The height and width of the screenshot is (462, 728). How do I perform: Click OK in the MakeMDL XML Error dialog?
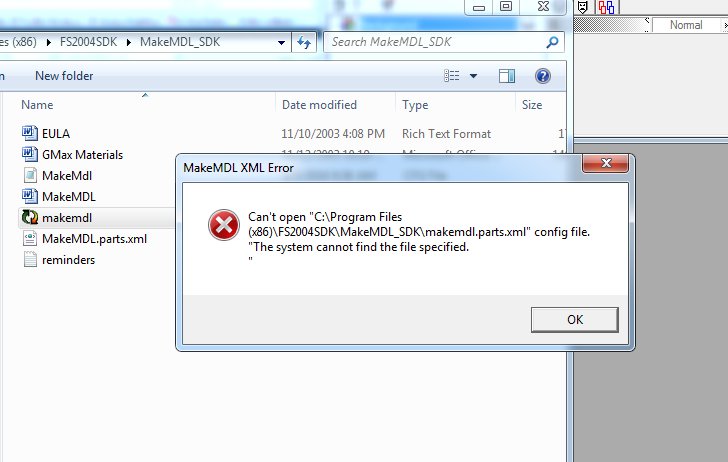(574, 319)
